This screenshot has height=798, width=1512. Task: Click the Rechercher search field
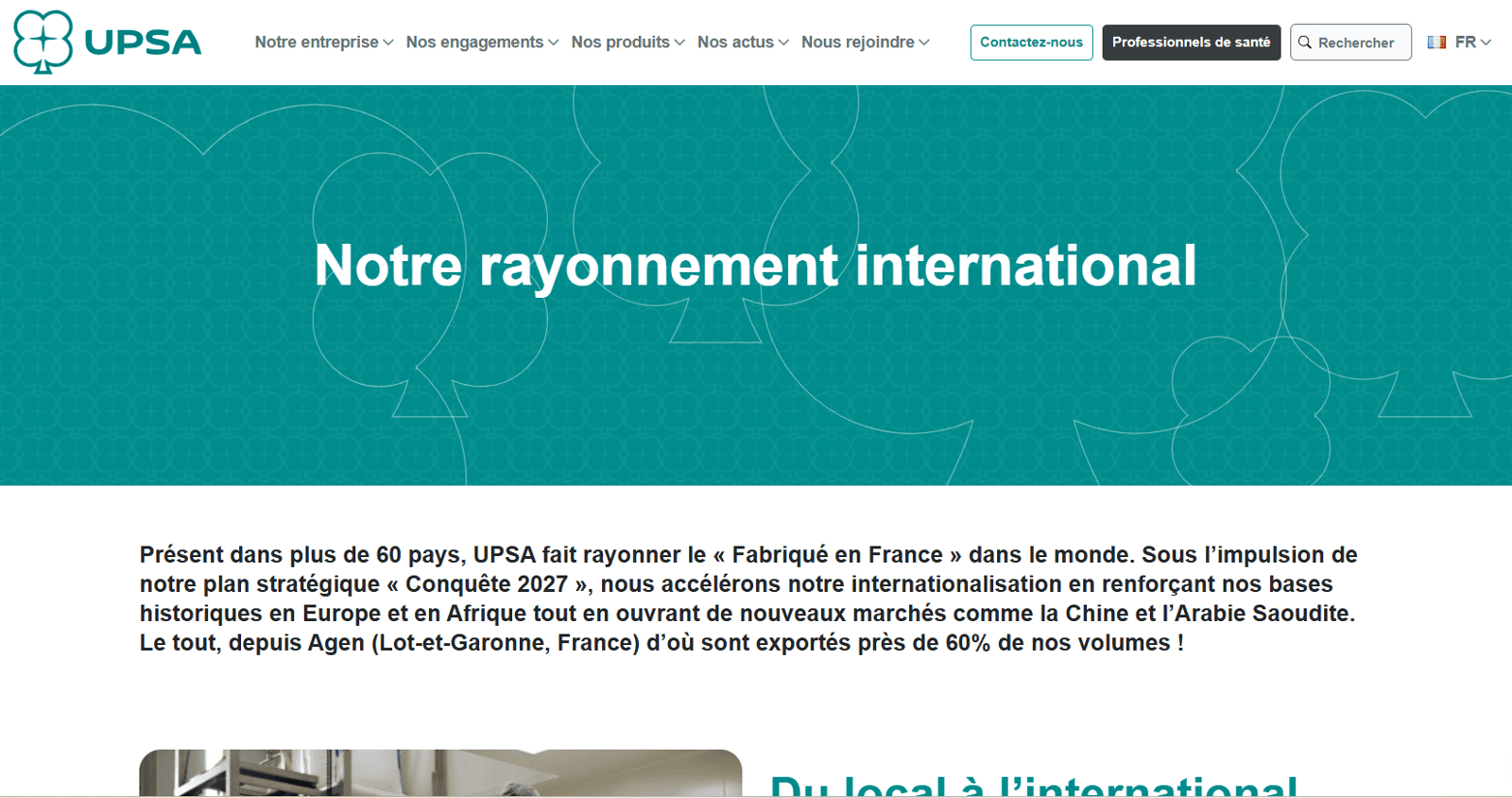tap(1351, 43)
